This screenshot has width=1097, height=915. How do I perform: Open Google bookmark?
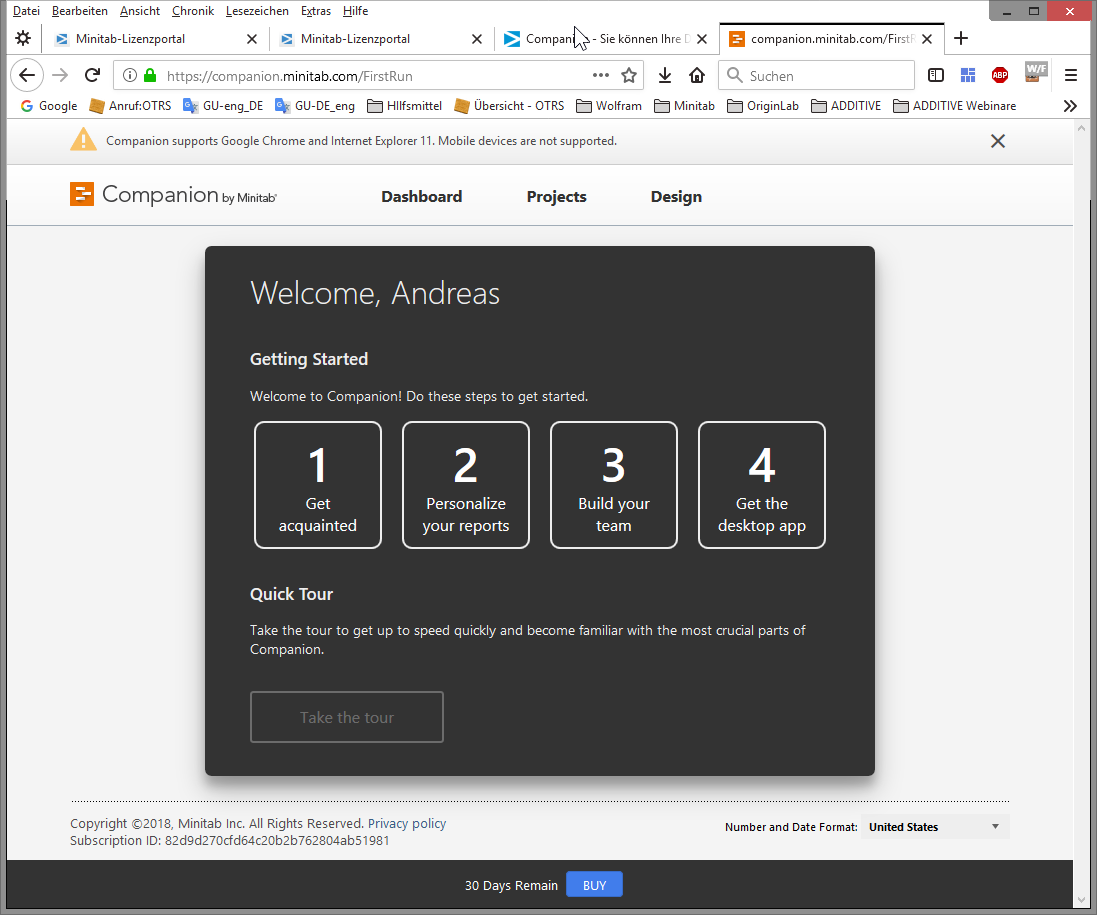49,106
